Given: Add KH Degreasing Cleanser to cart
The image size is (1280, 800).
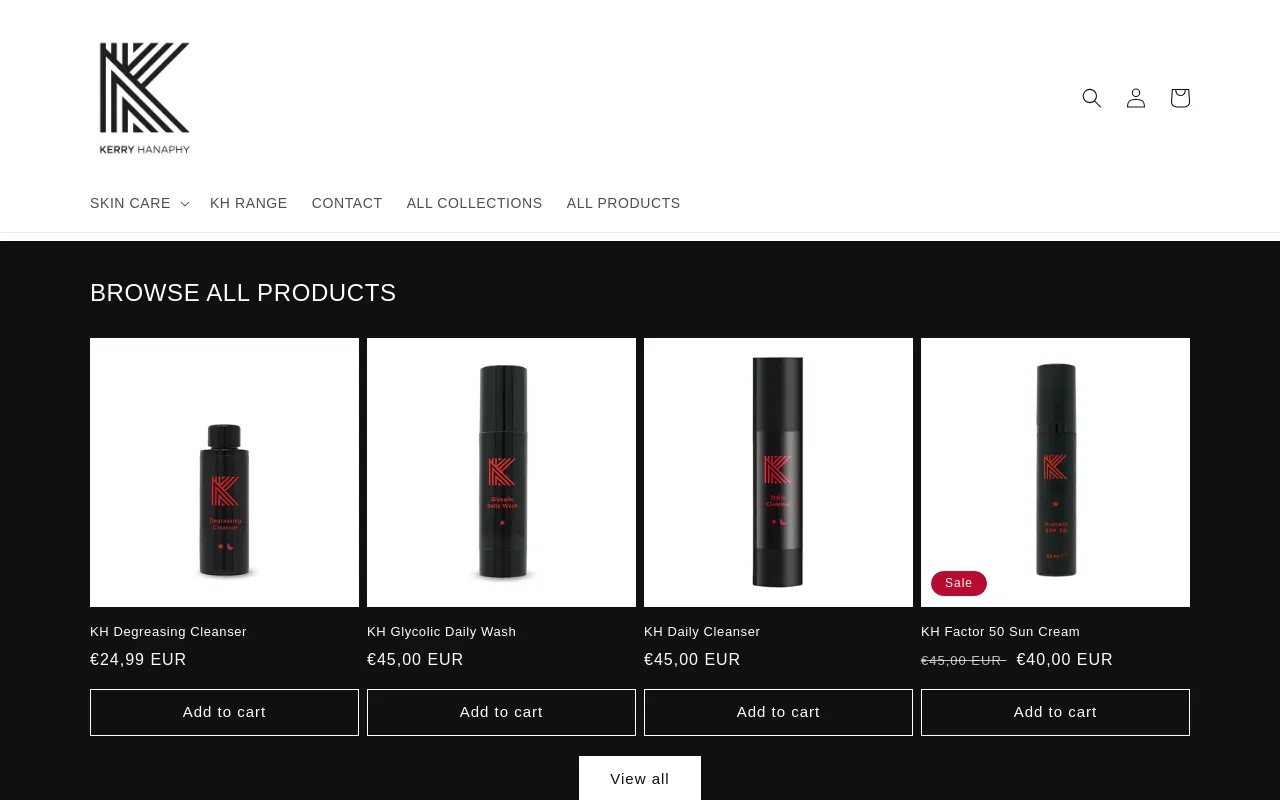Looking at the screenshot, I should [224, 712].
